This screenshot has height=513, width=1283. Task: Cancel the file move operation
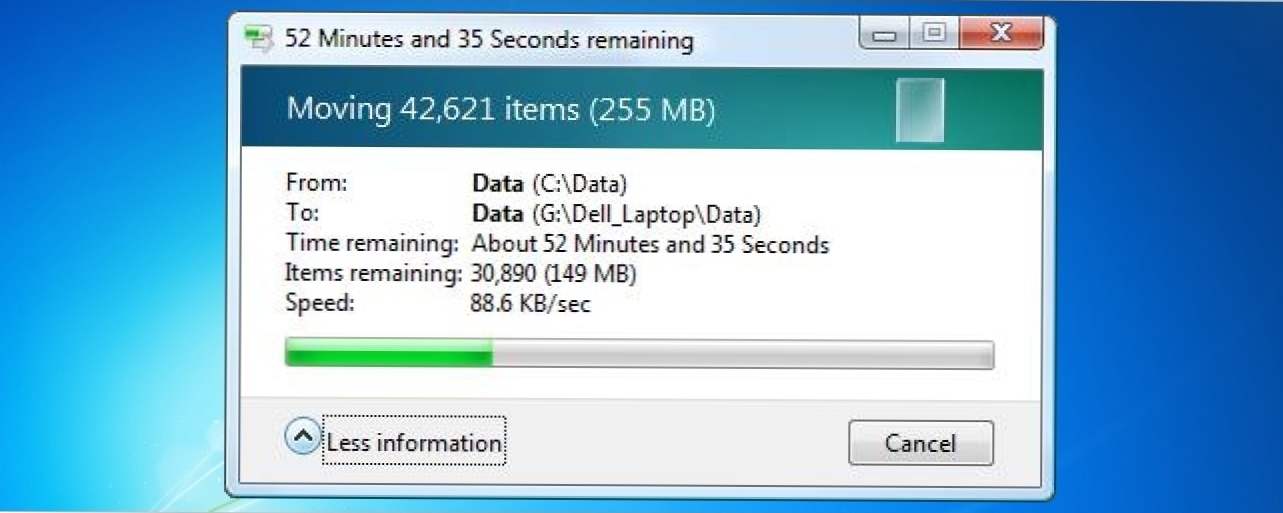tap(920, 443)
